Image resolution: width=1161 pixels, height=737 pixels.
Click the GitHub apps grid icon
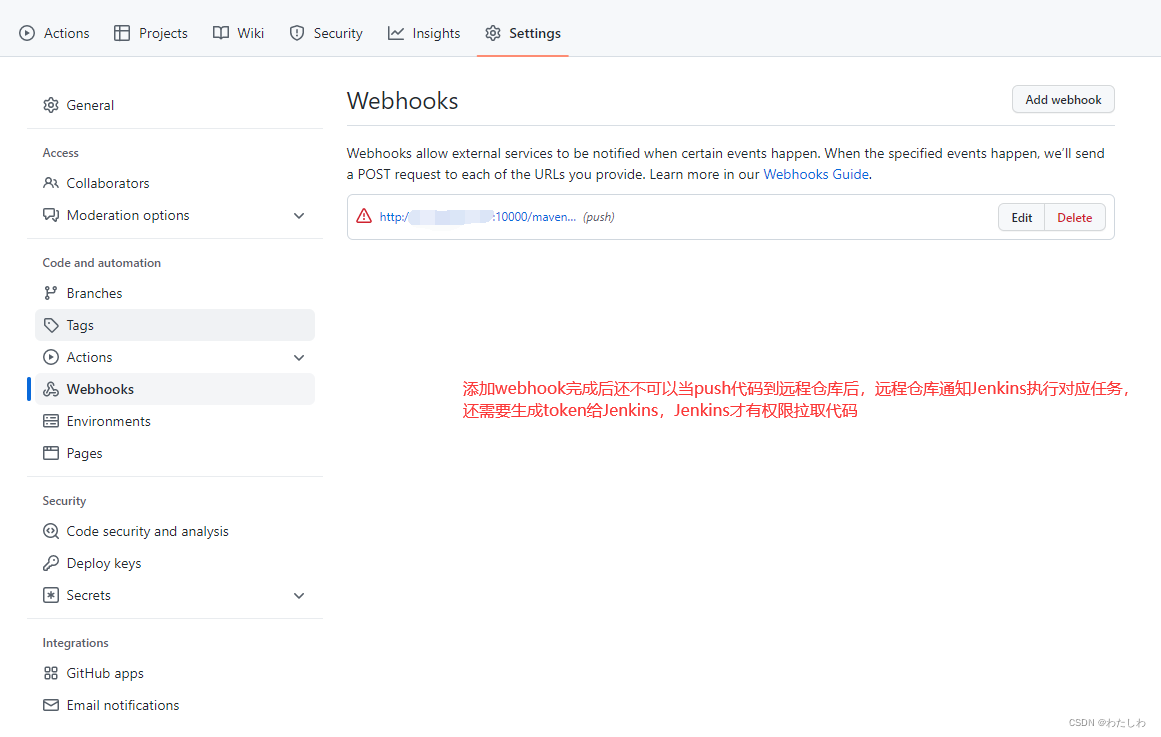tap(50, 673)
